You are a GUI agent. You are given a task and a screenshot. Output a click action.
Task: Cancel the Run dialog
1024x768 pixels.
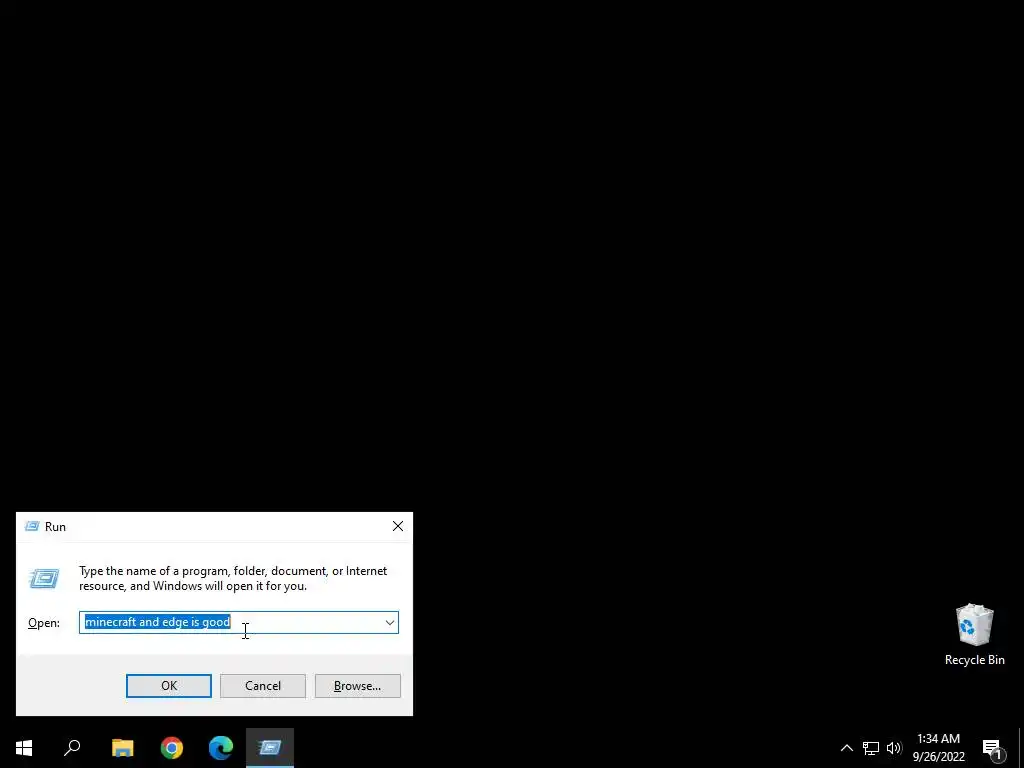tap(263, 686)
